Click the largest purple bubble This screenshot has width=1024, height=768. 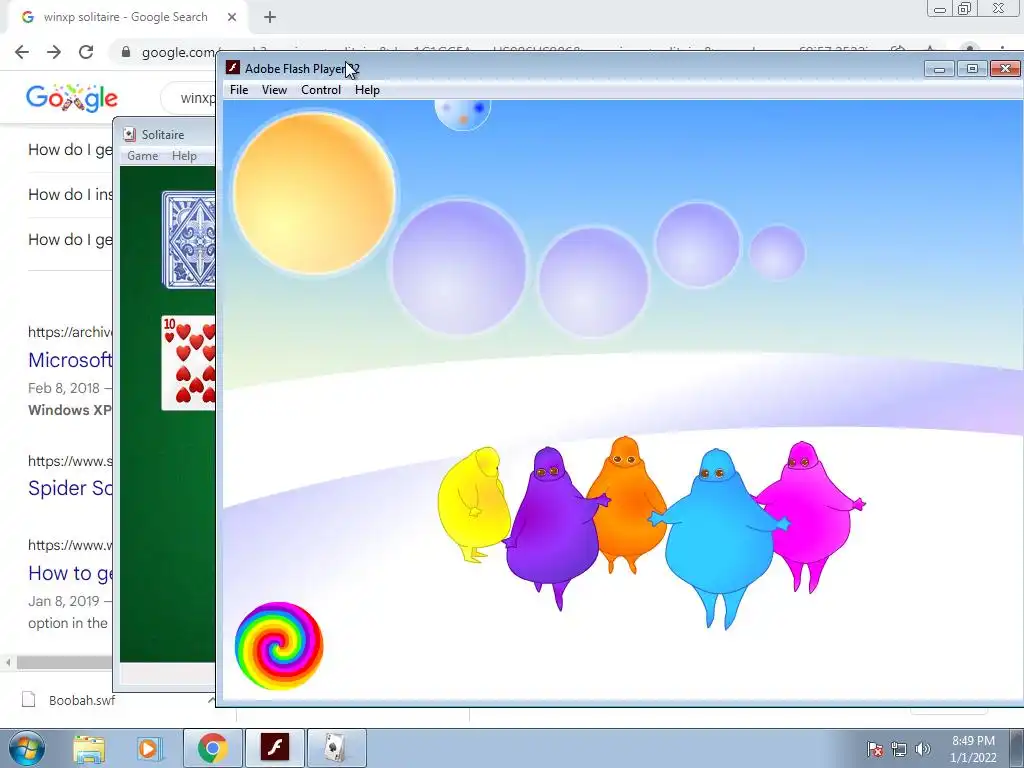click(x=459, y=268)
